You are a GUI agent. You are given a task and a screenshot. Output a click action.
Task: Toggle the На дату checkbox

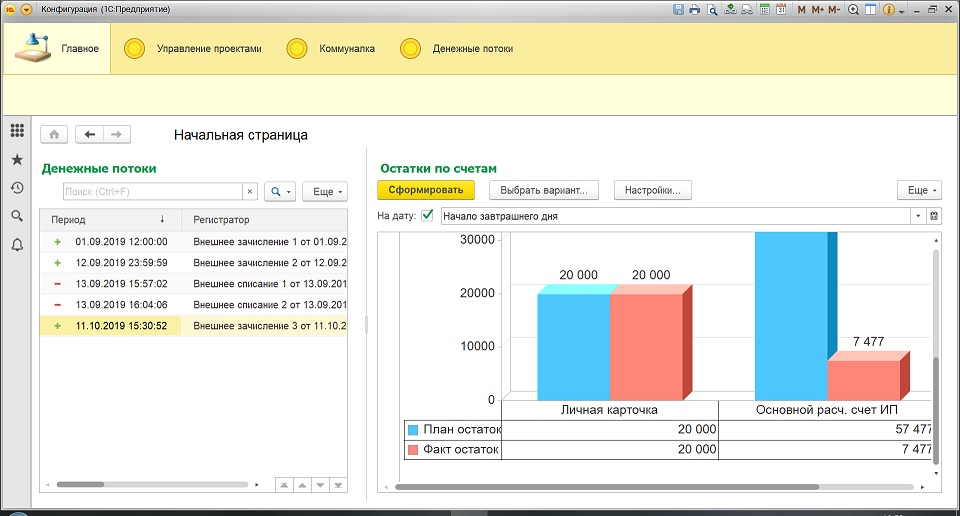[x=427, y=215]
